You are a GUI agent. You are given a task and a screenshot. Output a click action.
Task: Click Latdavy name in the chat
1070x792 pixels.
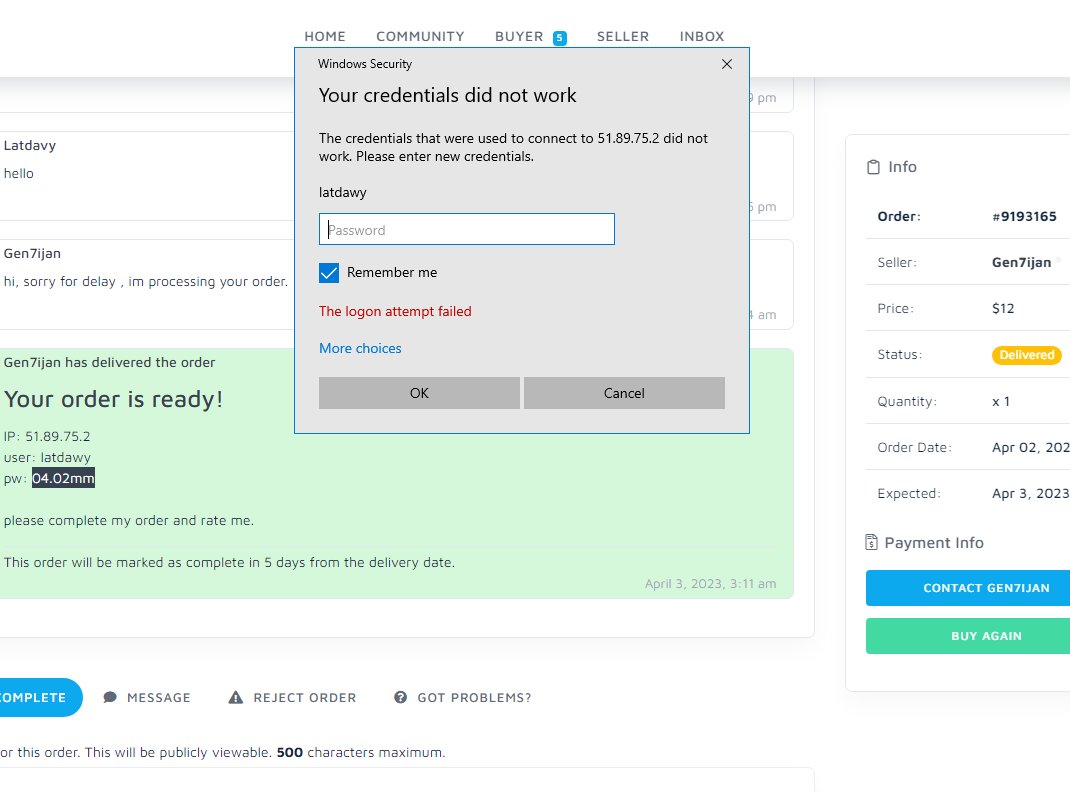(30, 145)
